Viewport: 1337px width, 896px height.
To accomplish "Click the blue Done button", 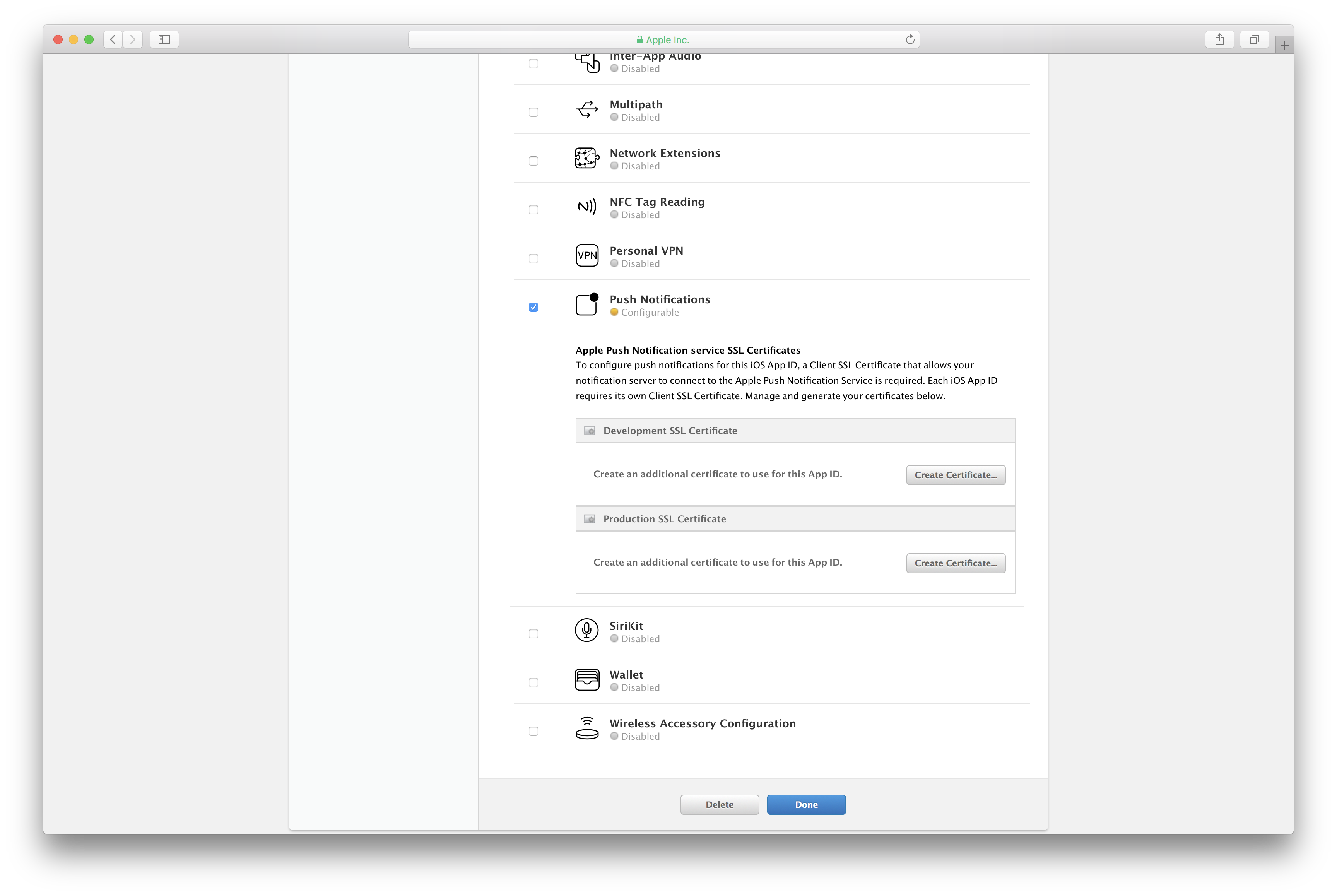I will pyautogui.click(x=806, y=805).
